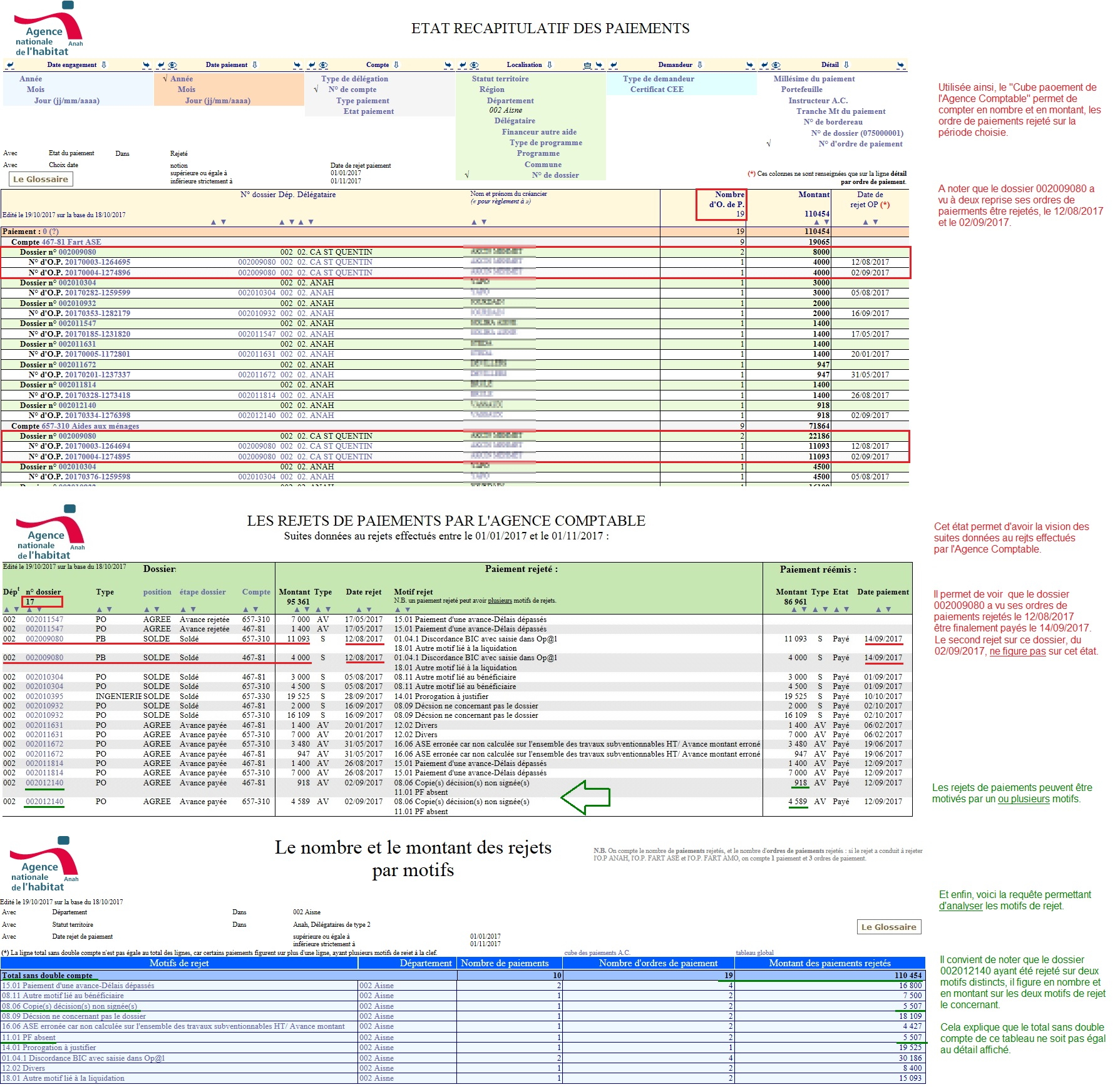
Task: Toggle the eye icon of Compte
Action: (x=323, y=65)
